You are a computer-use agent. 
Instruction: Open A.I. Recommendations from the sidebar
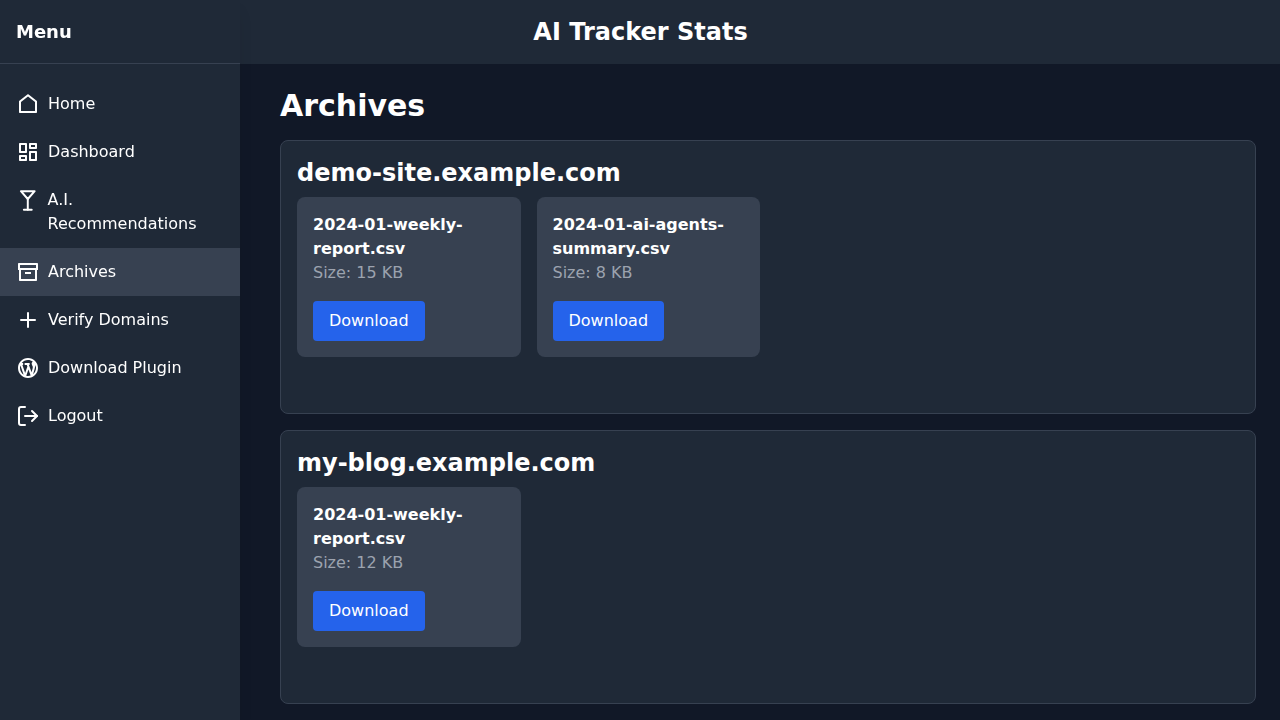pyautogui.click(x=121, y=211)
